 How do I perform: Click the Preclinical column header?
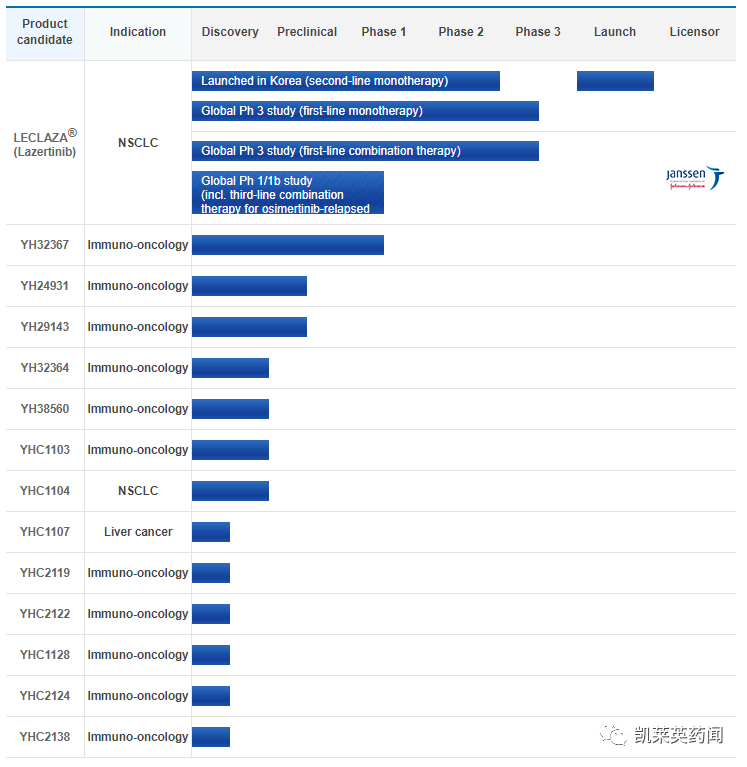point(307,32)
